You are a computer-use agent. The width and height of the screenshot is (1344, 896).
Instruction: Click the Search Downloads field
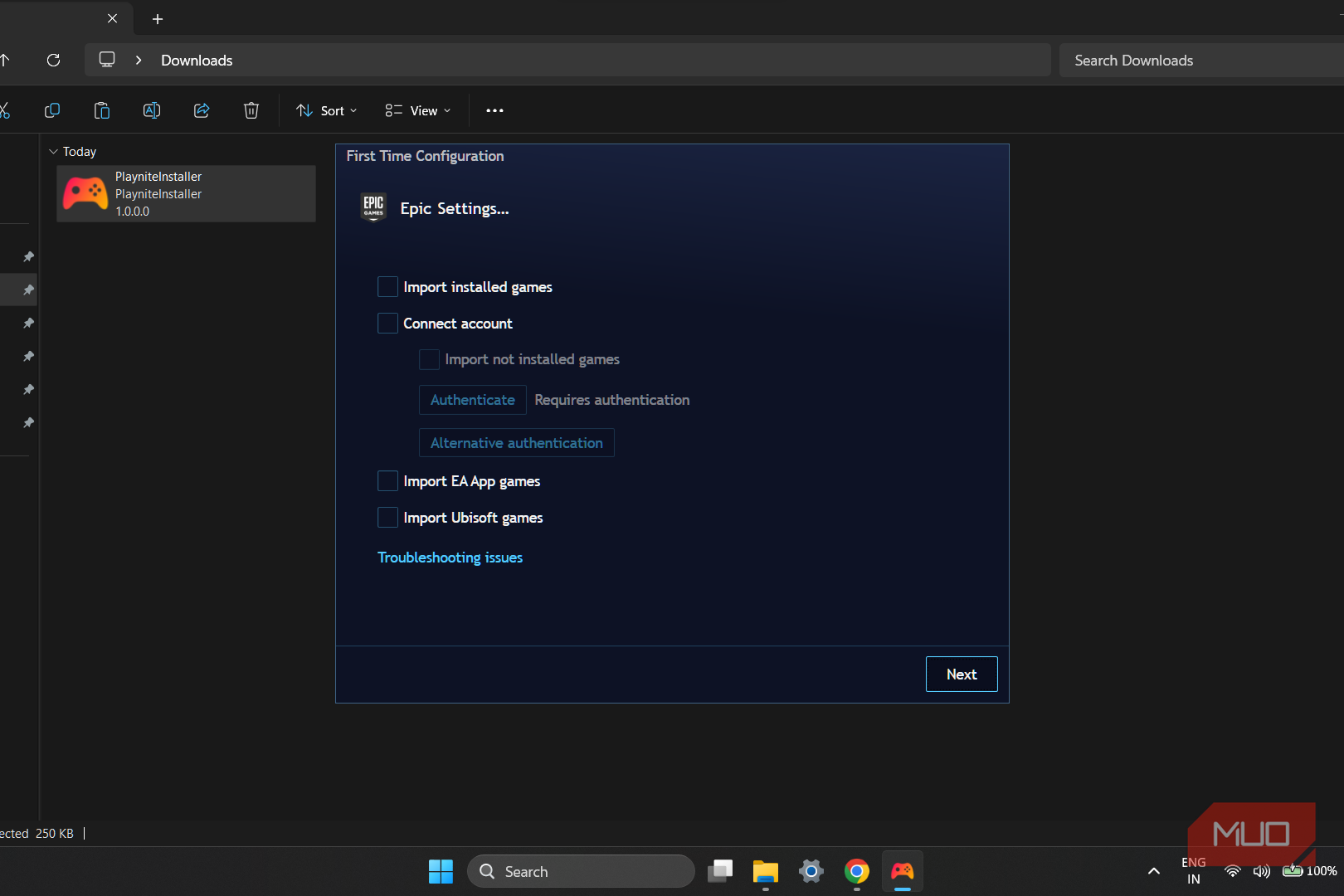click(x=1201, y=60)
